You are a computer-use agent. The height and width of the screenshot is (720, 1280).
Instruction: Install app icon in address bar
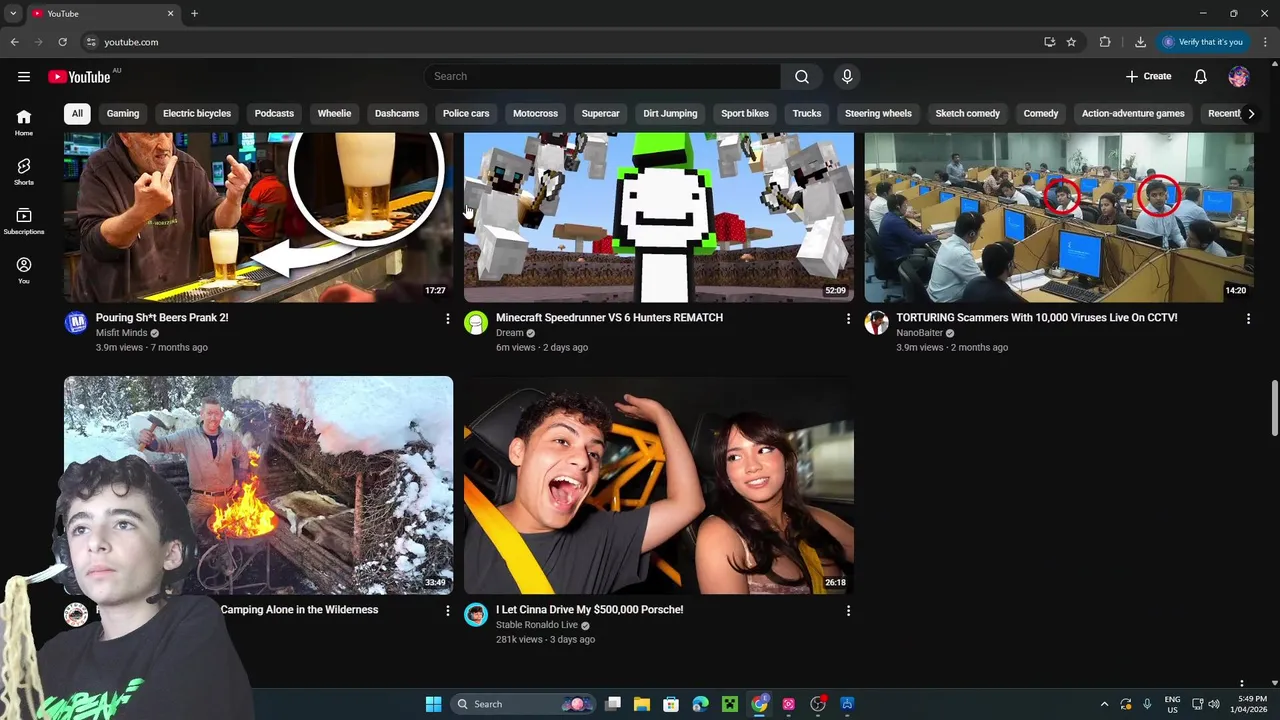tap(1049, 42)
